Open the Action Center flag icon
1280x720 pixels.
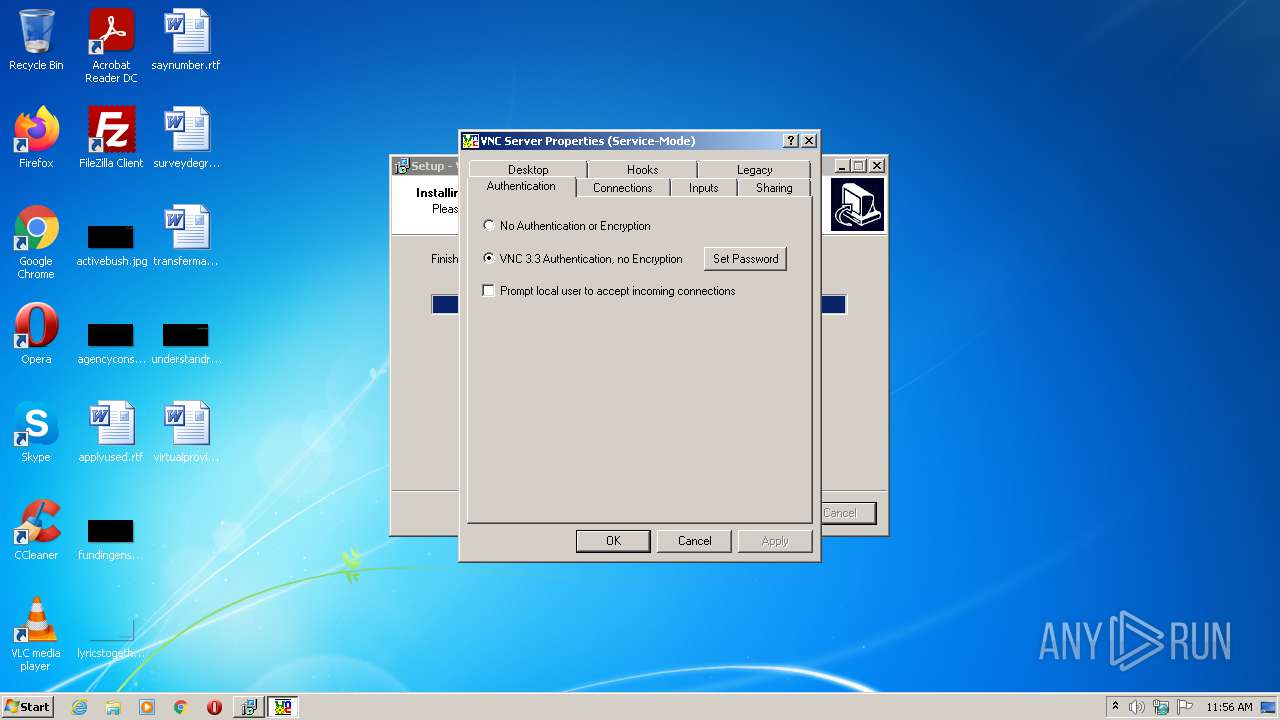point(1184,707)
